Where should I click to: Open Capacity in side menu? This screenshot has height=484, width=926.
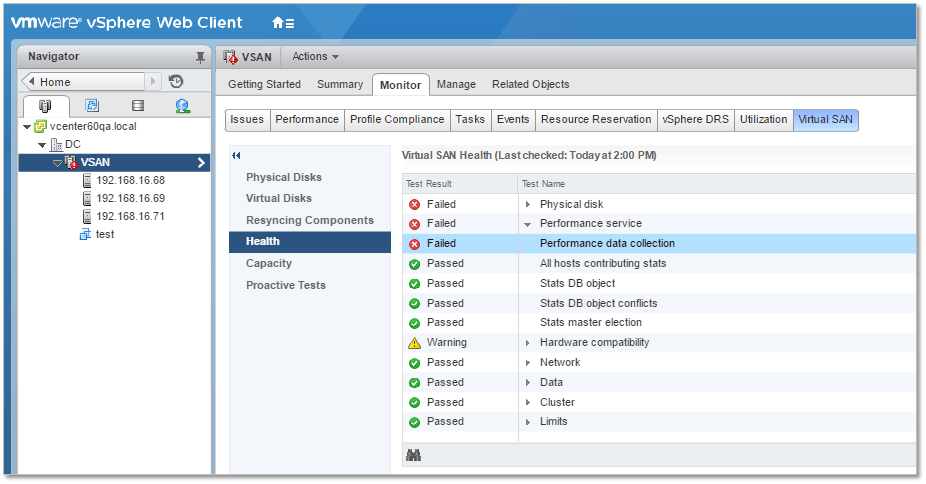(269, 264)
